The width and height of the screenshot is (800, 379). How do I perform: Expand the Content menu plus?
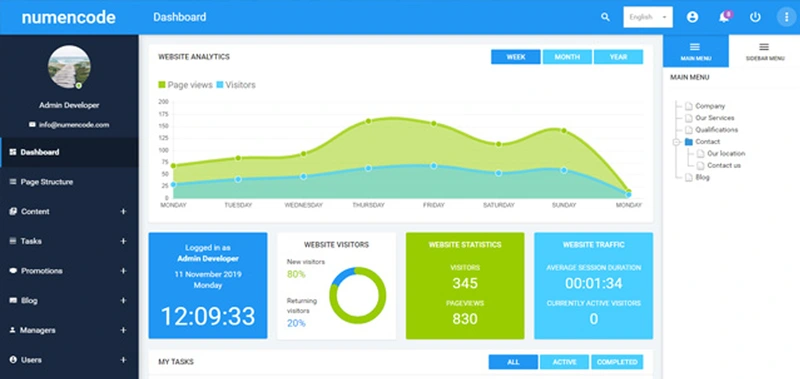pyautogui.click(x=123, y=212)
